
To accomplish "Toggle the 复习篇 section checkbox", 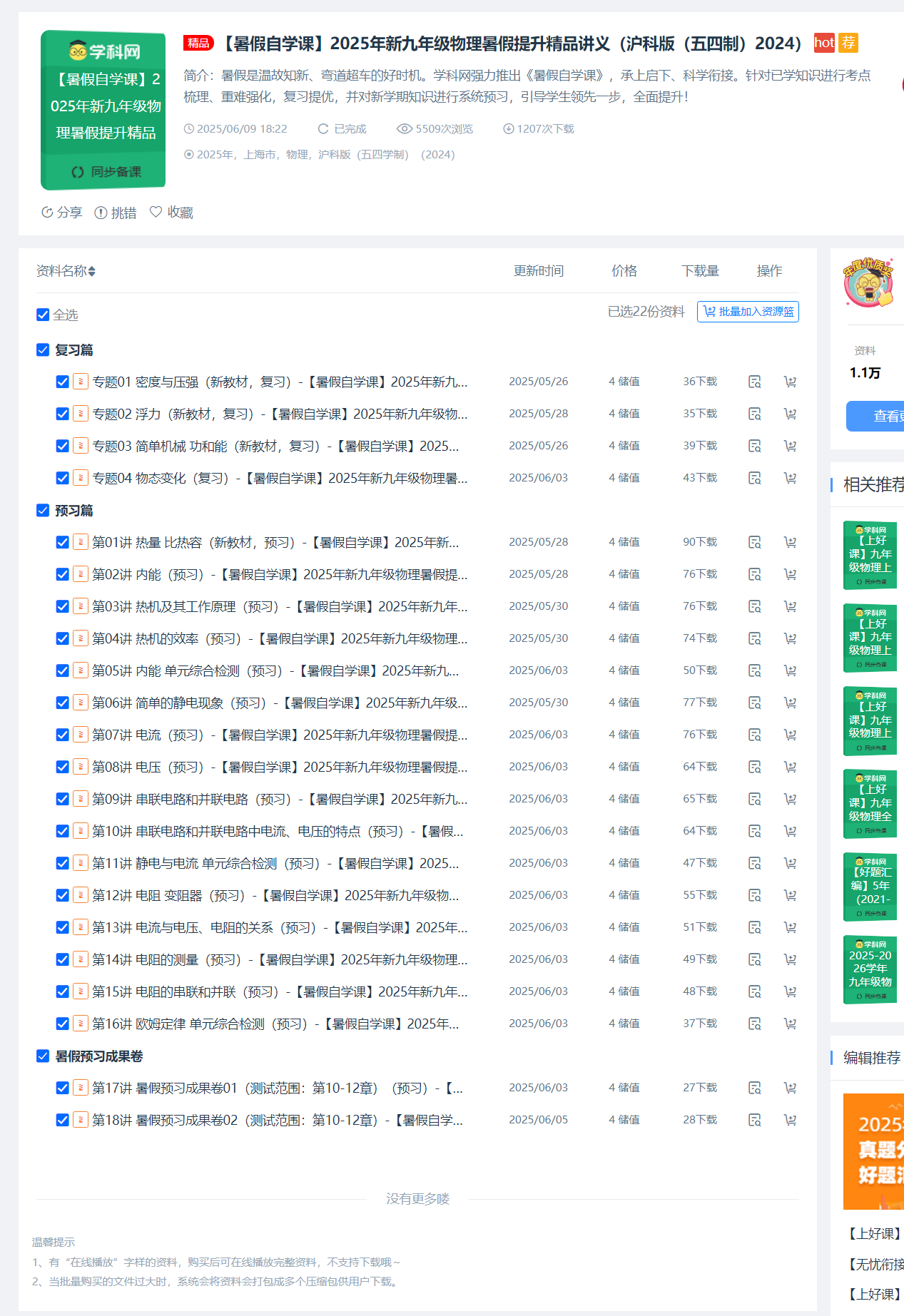I will 43,350.
